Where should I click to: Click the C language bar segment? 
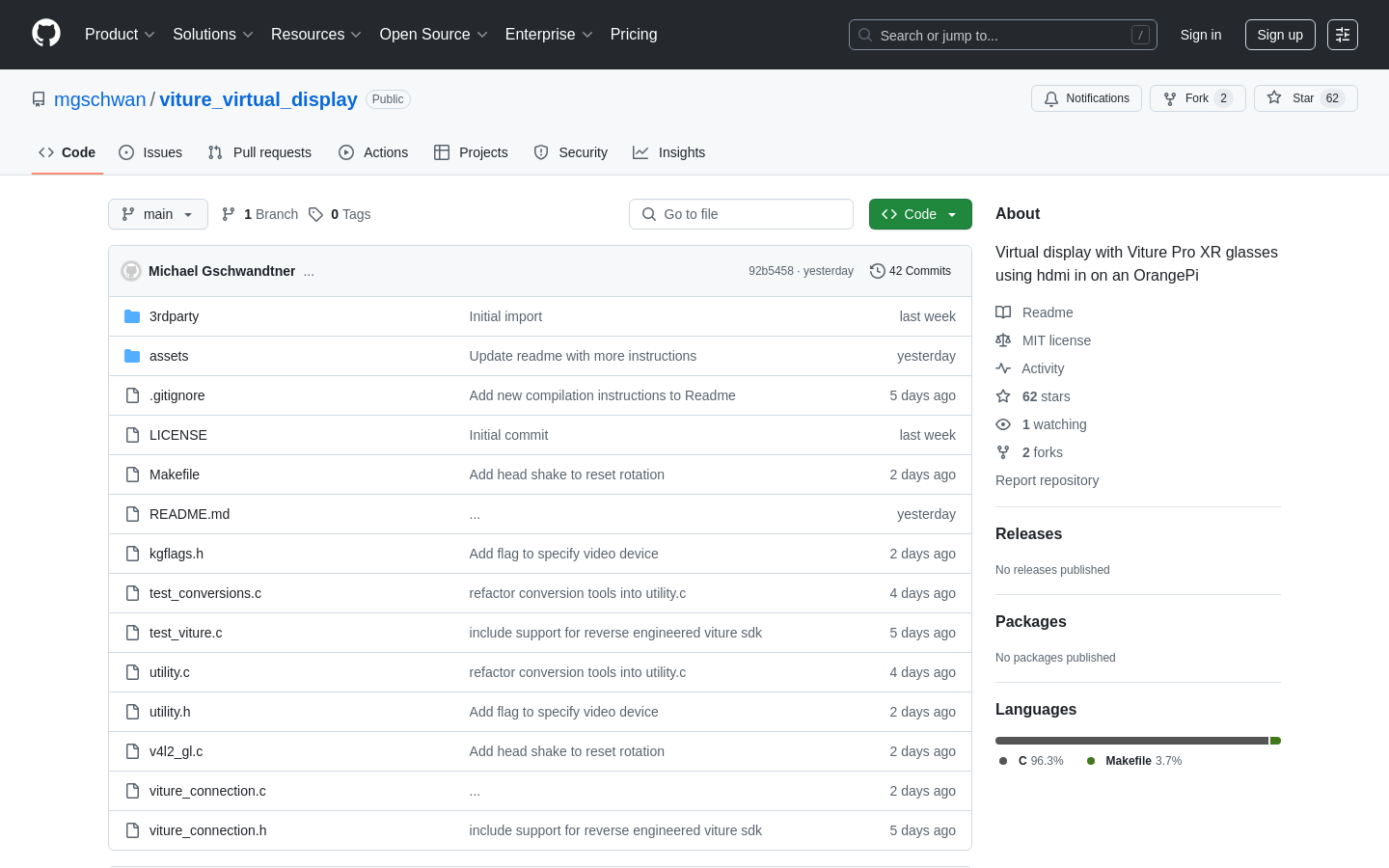[x=1131, y=741]
